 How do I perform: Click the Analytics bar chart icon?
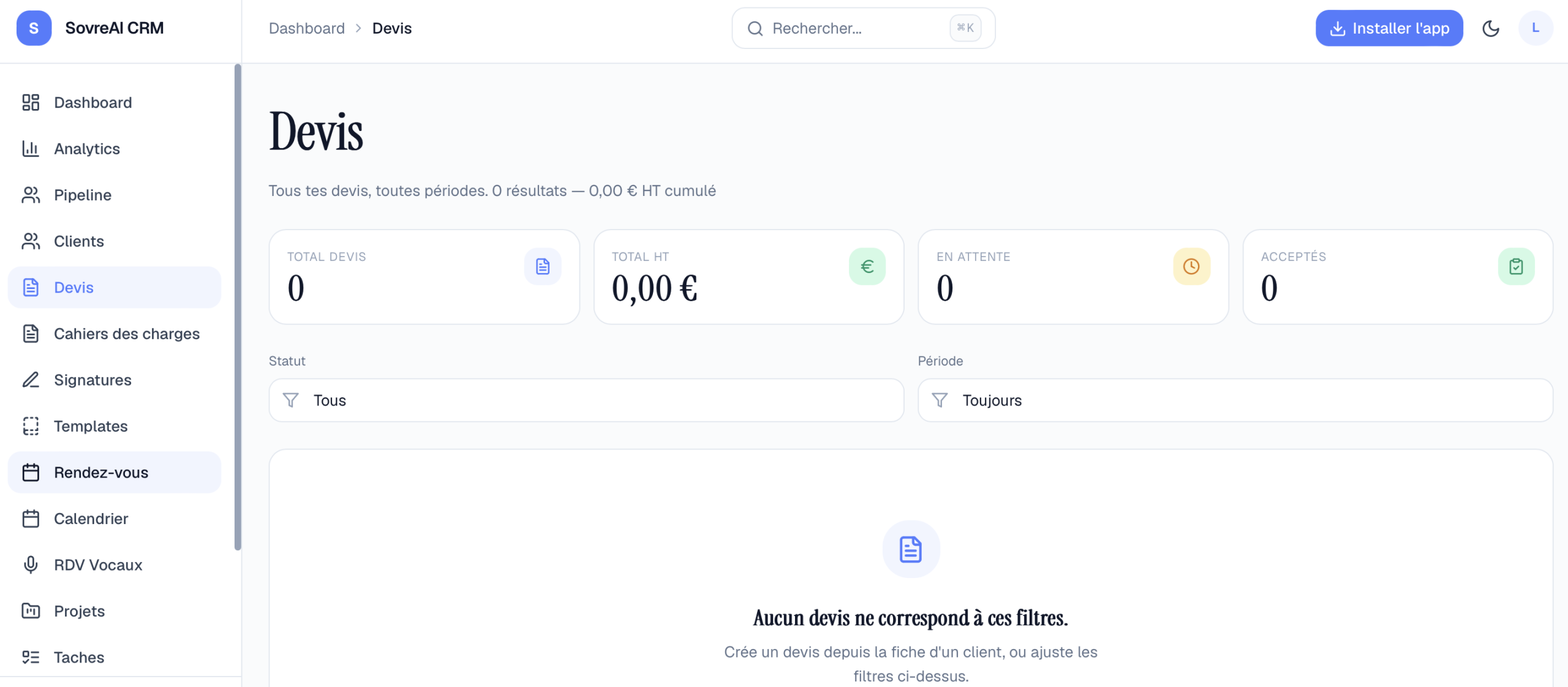(31, 149)
